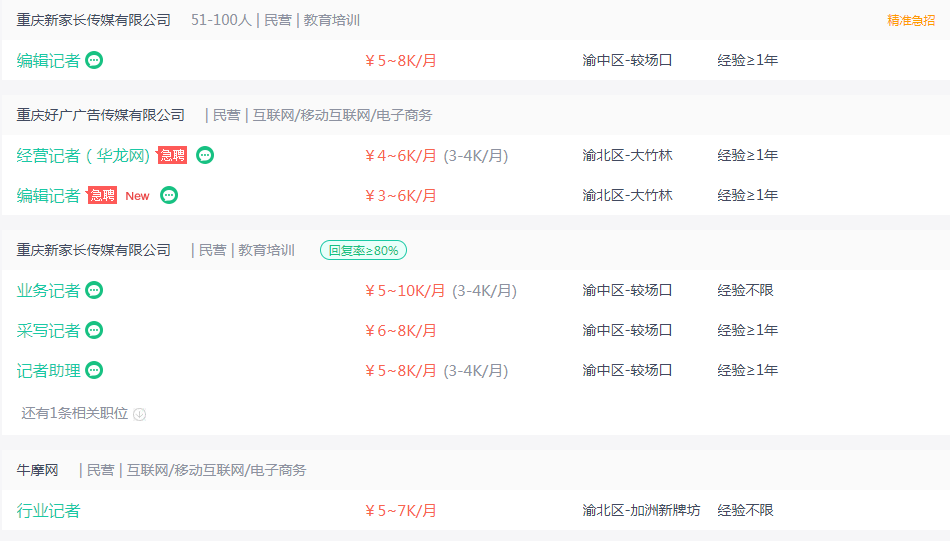The width and height of the screenshot is (950, 541).
Task: Click the 急聘 badge on 经营记者 listing
Action: point(172,155)
